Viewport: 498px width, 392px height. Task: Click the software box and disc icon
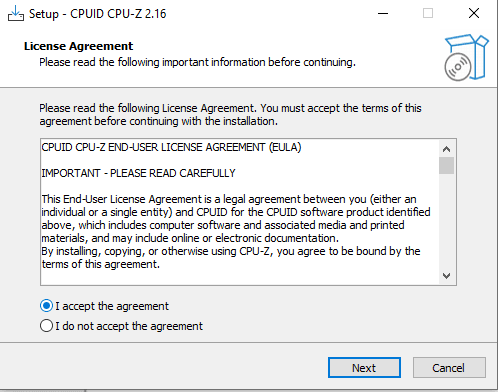tap(466, 57)
